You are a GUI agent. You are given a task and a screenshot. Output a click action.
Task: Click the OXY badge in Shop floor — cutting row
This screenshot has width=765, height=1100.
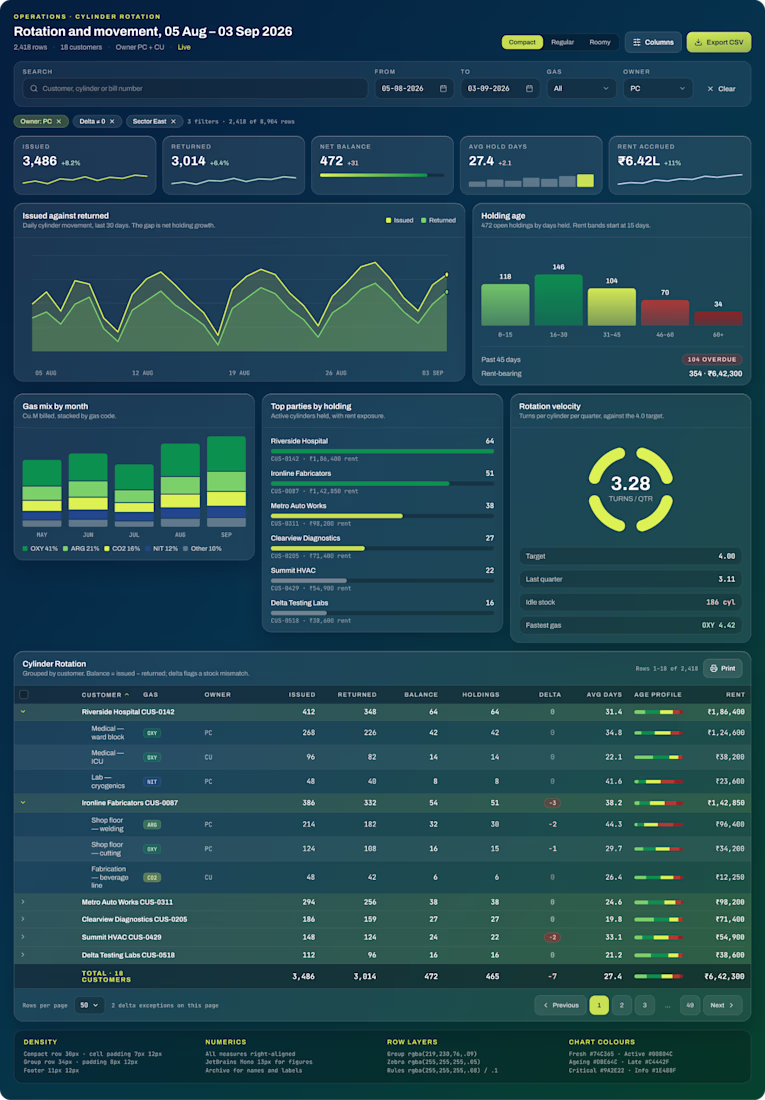click(152, 849)
